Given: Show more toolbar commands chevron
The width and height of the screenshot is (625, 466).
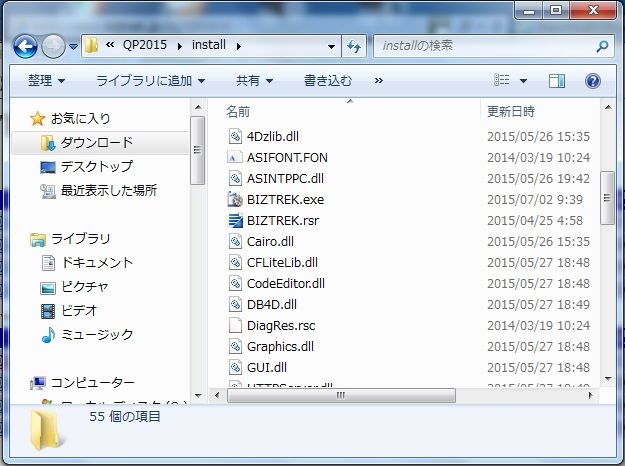Looking at the screenshot, I should pos(379,81).
